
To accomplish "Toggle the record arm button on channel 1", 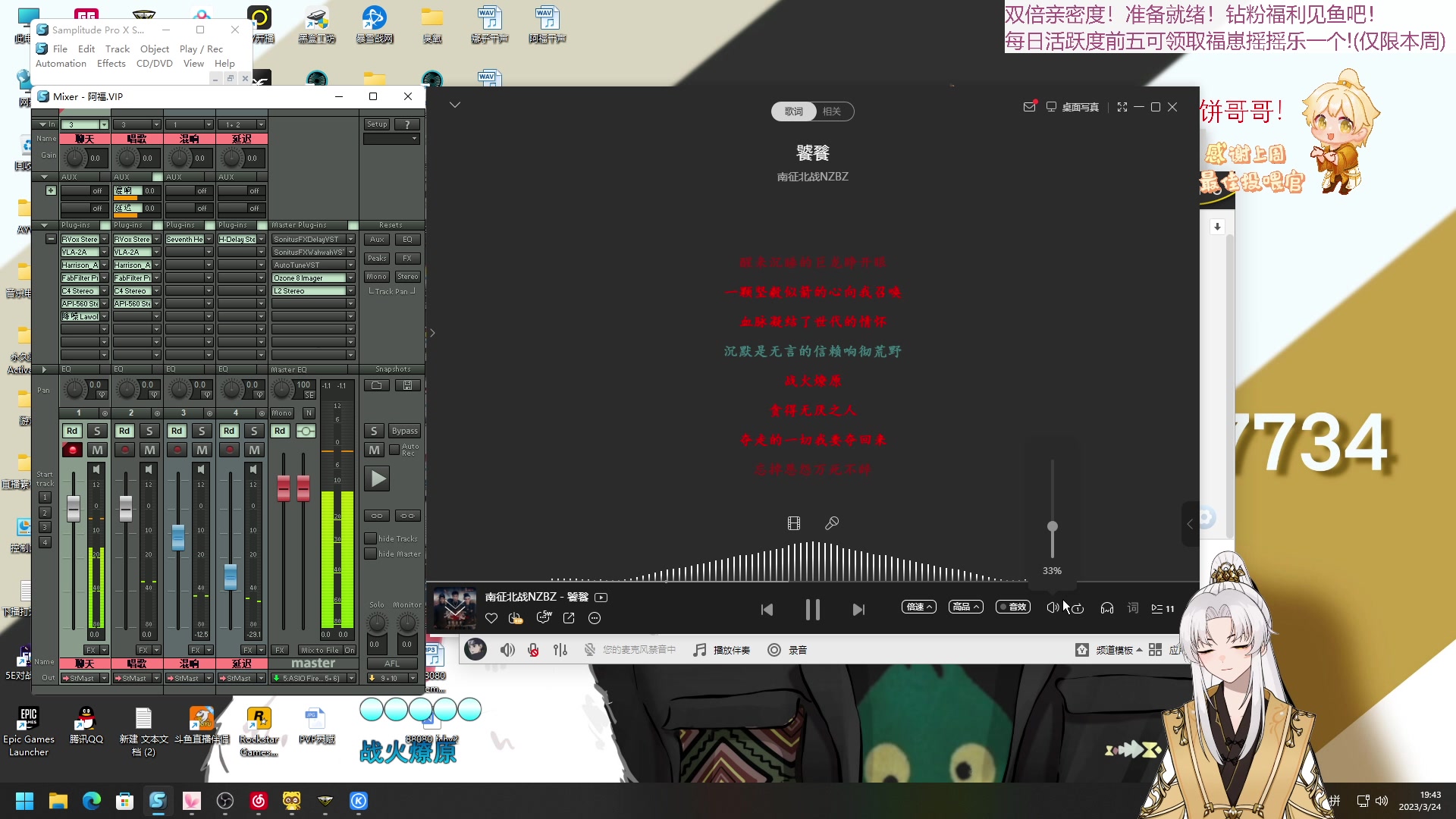I will point(72,450).
